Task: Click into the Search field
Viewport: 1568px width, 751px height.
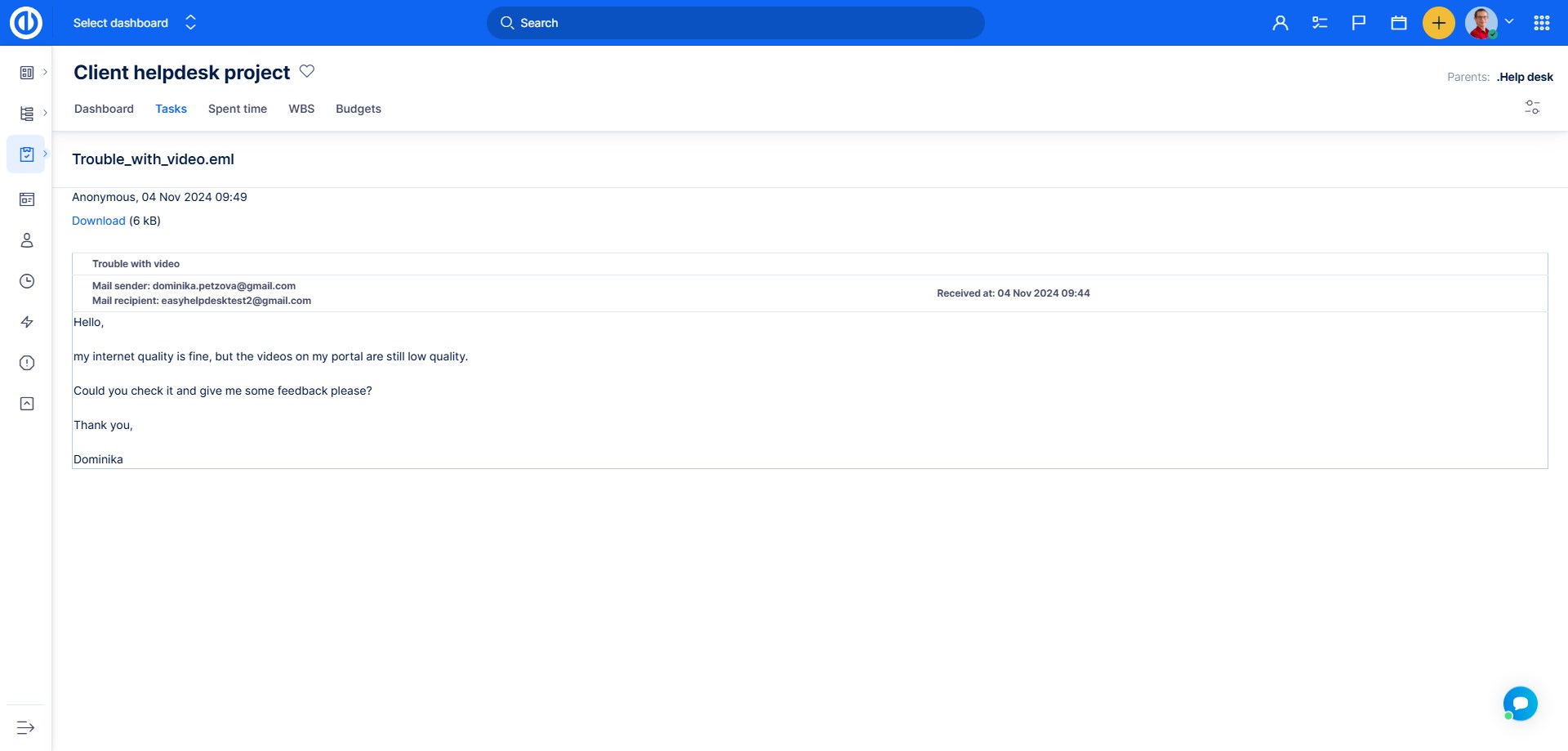Action: (x=735, y=23)
